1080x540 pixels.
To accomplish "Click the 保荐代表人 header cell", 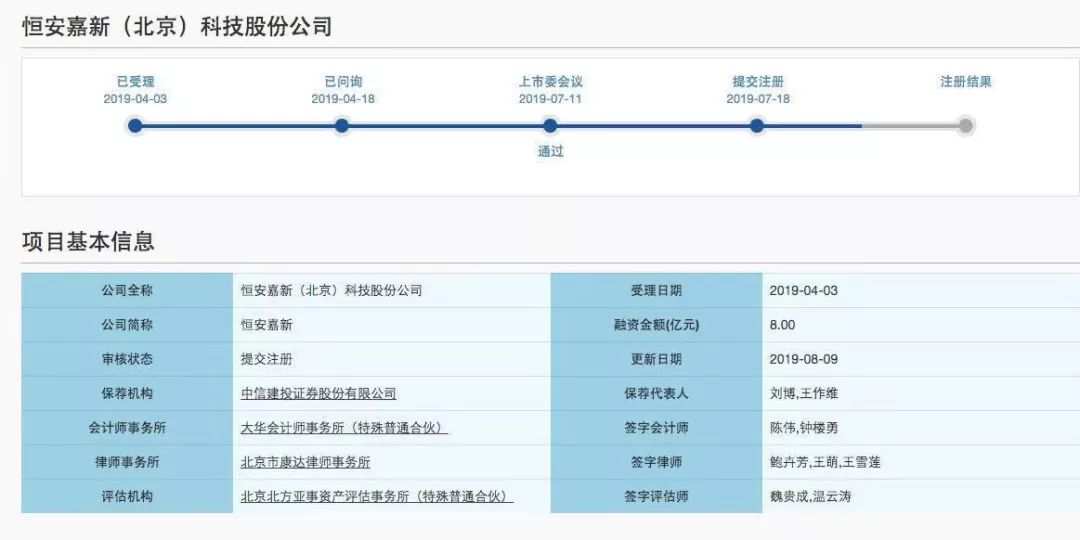I will coord(656,393).
